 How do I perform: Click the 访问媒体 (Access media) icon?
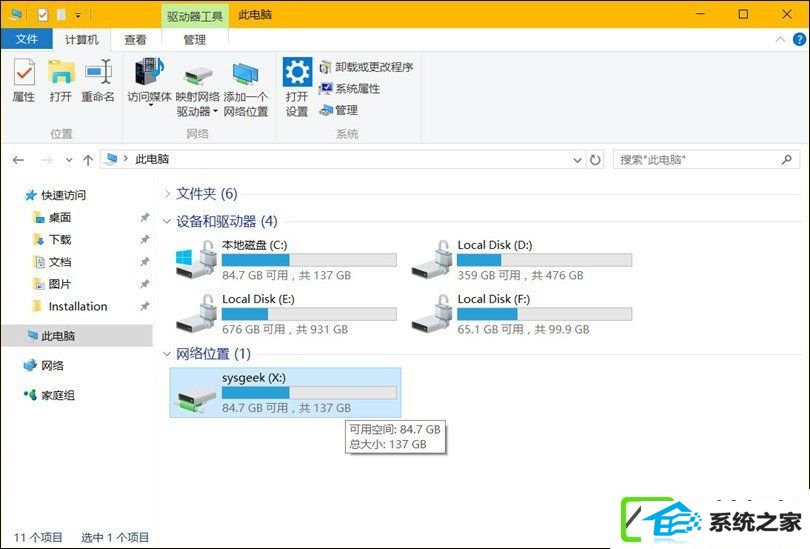[149, 72]
